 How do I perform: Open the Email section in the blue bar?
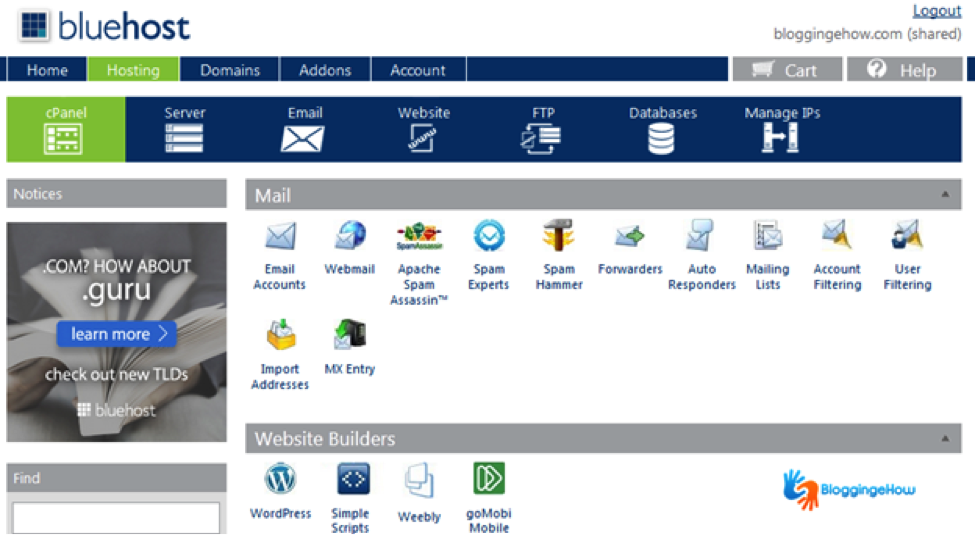[x=304, y=129]
